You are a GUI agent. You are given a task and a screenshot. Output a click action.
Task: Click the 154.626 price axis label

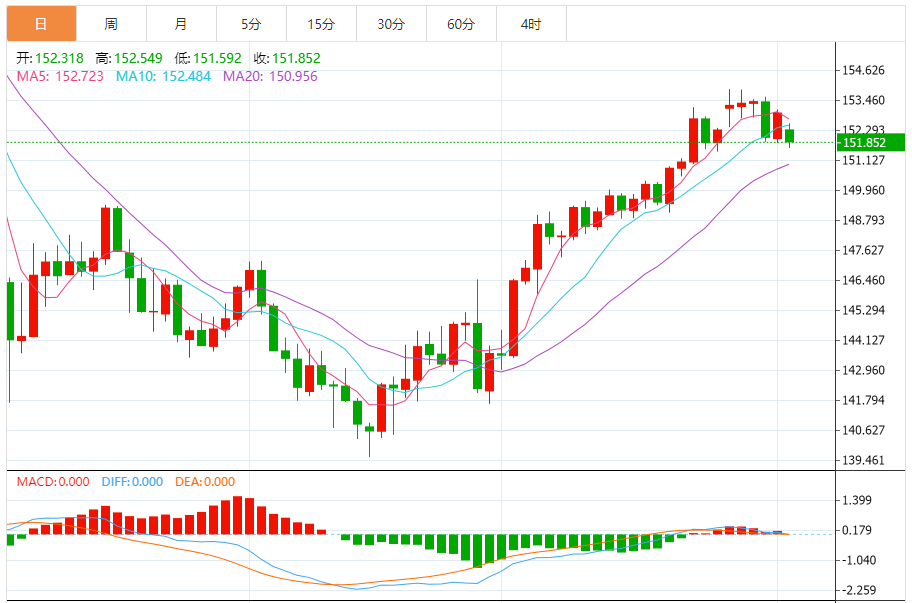[863, 70]
